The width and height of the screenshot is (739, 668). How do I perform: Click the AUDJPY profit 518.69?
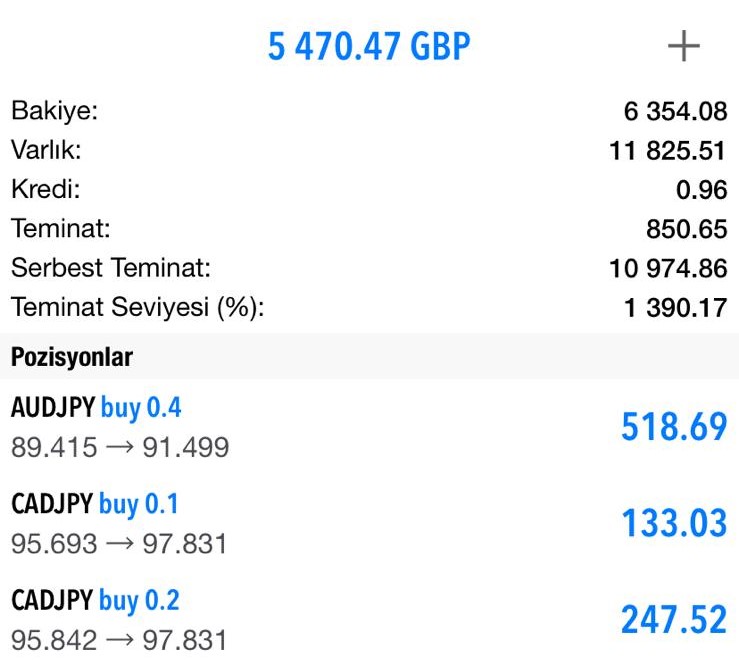point(673,427)
